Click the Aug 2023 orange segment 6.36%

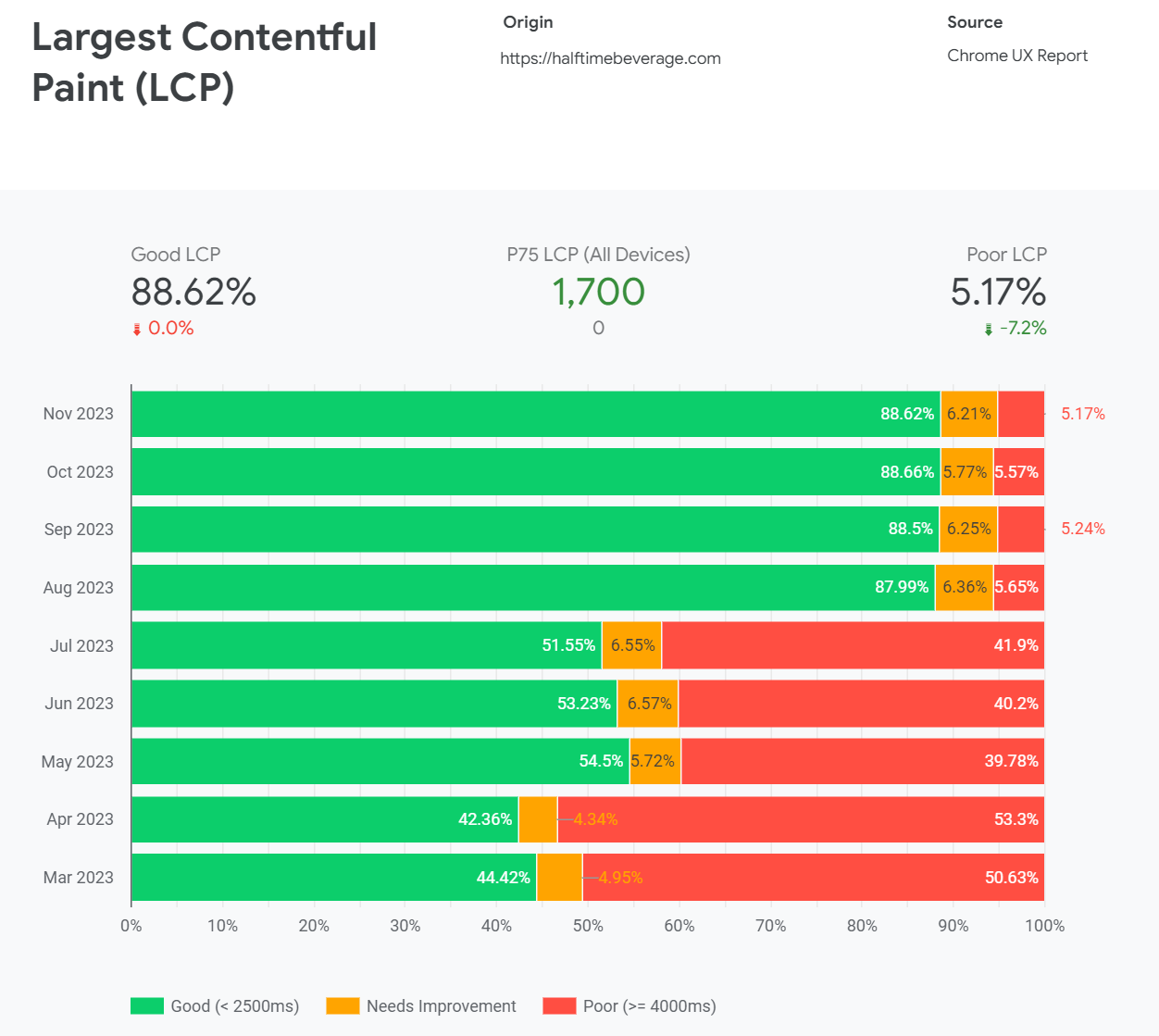coord(964,588)
